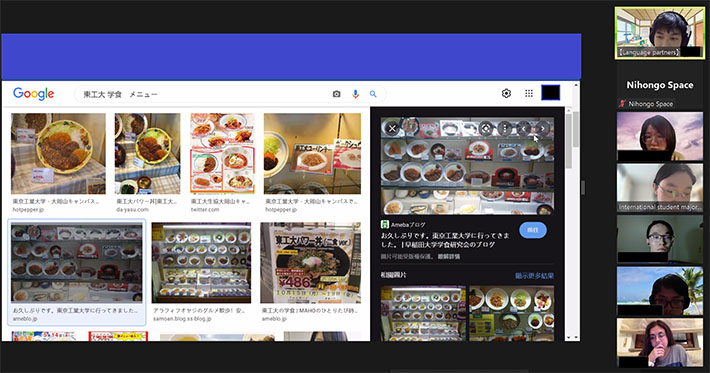Click the Ameba blog source name
710x373 pixels.
pos(408,225)
